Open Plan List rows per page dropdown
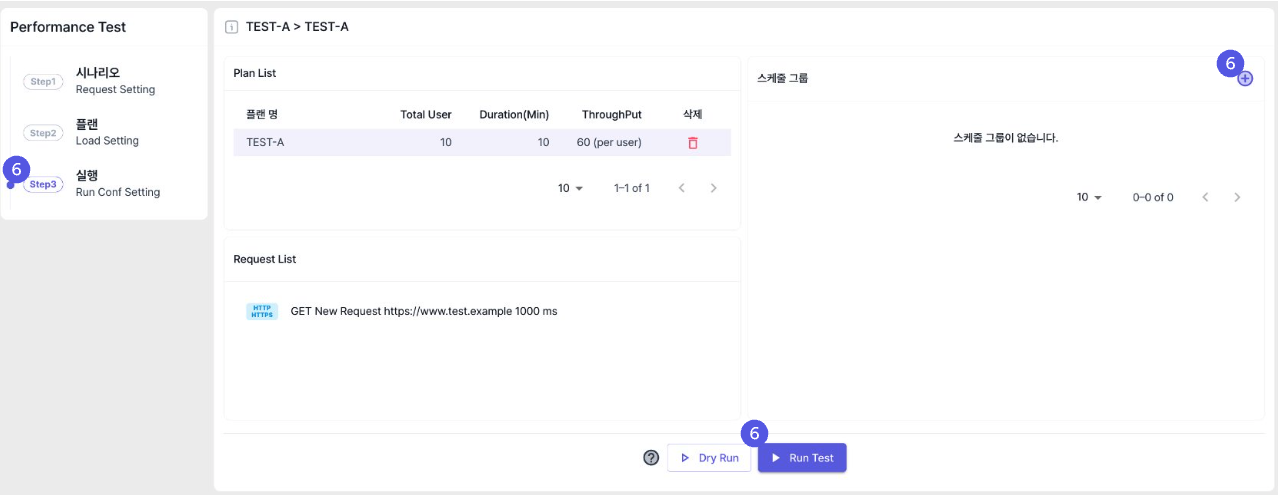Screen dimensions: 1278x495 click(570, 188)
